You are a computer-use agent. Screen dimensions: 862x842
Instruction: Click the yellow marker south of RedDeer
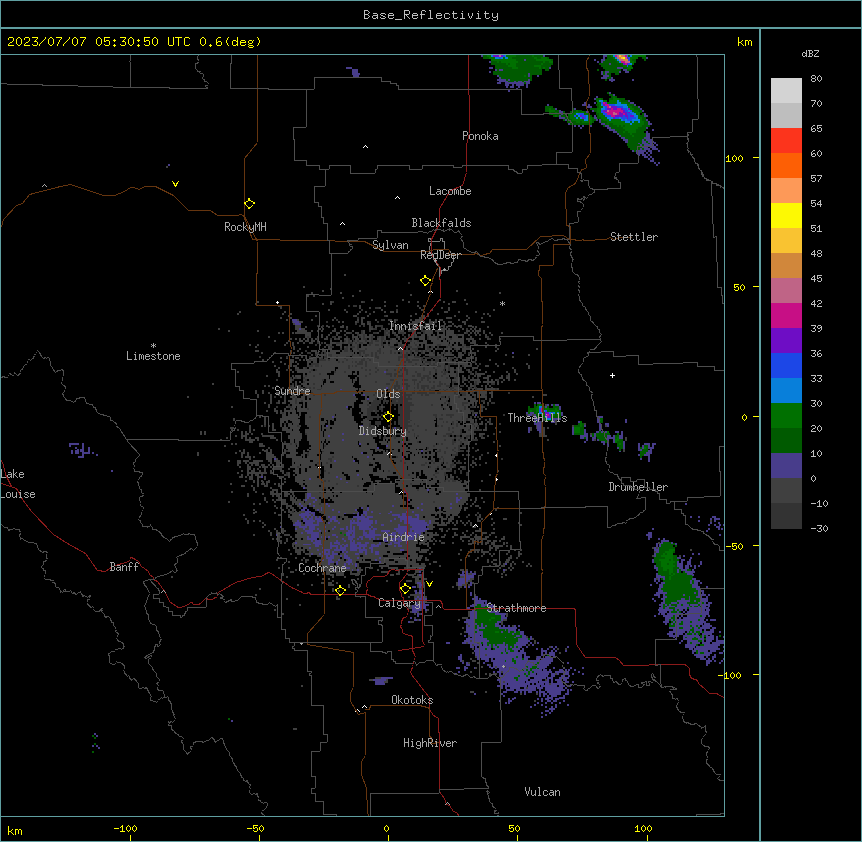coord(425,281)
